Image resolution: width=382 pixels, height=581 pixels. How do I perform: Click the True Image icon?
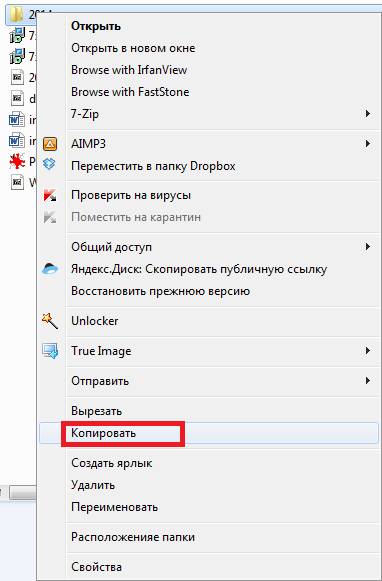coord(50,351)
